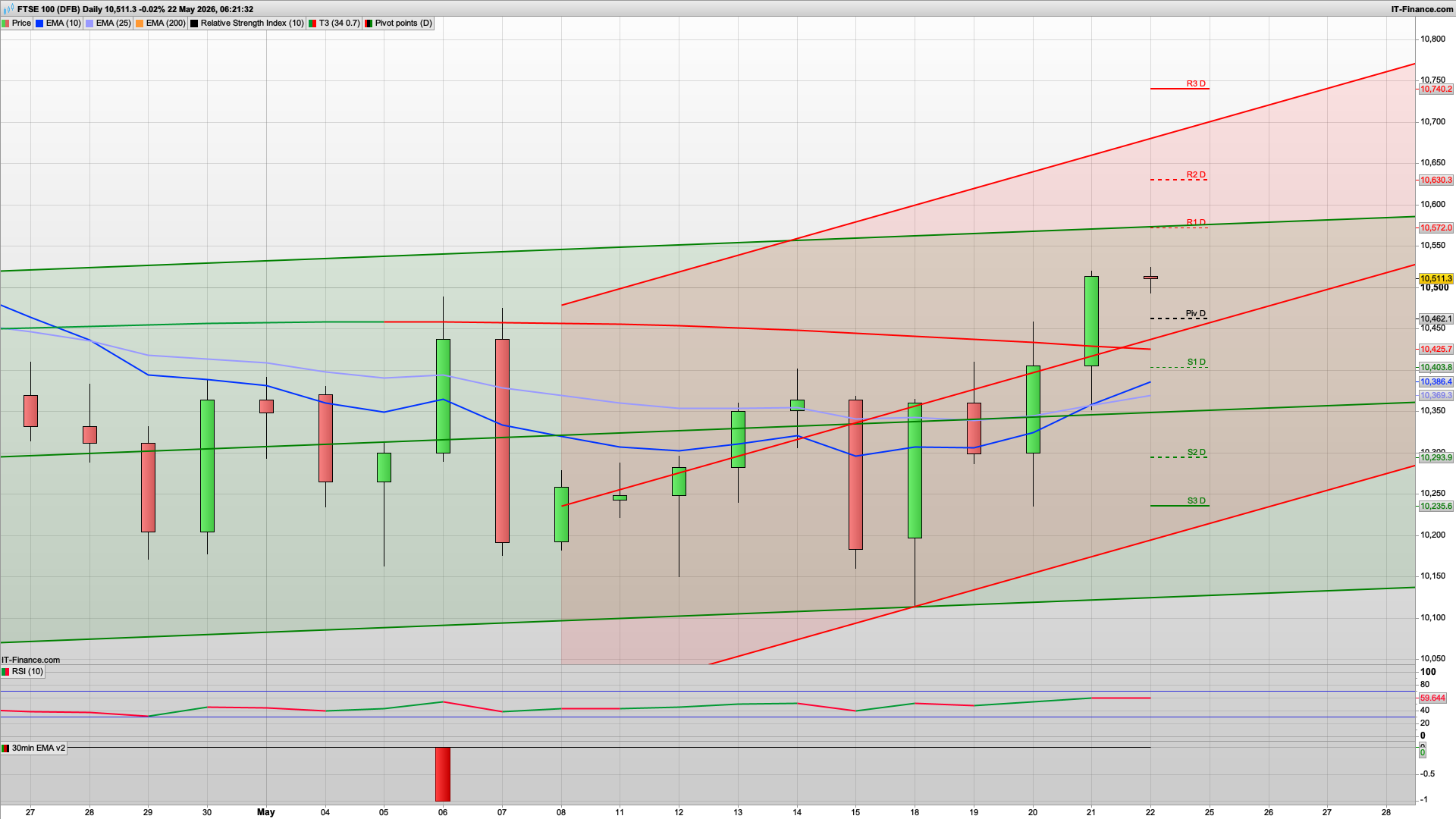Click the date axis label 25
Image resolution: width=1456 pixels, height=819 pixels.
pos(1210,812)
